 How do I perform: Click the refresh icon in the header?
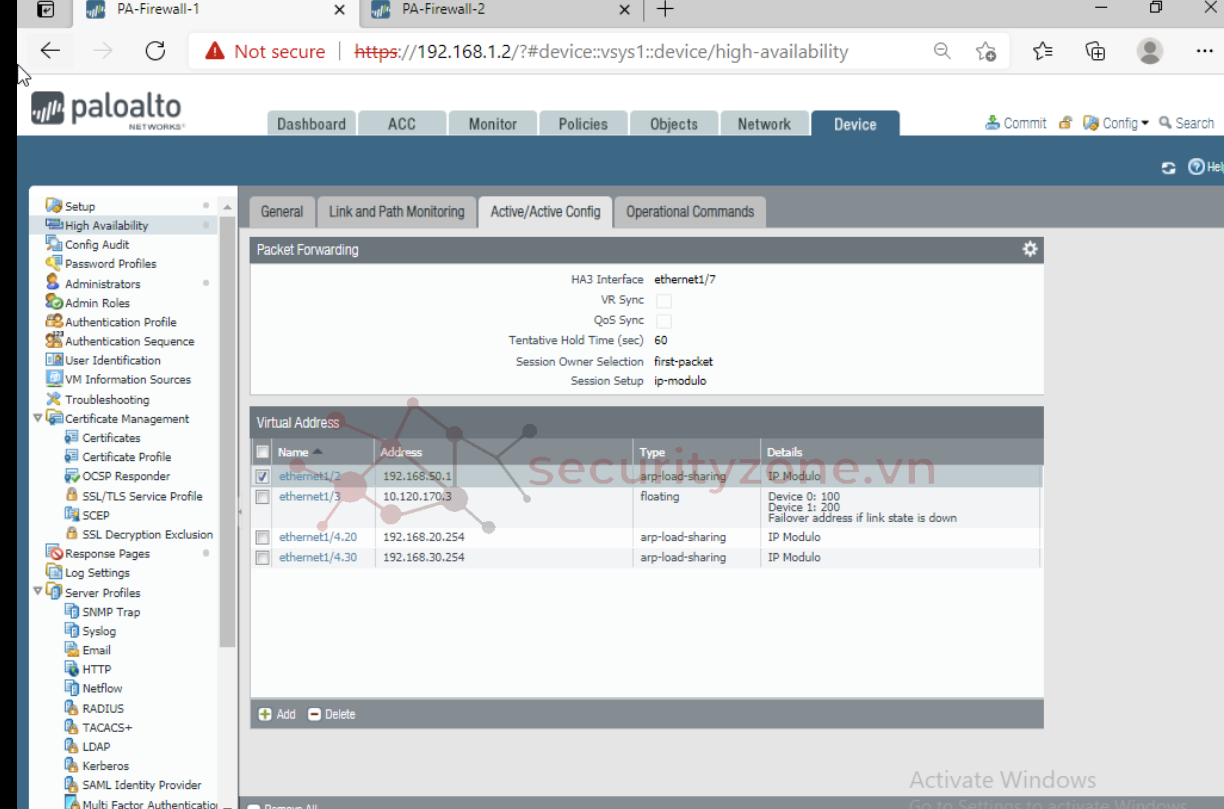1168,168
